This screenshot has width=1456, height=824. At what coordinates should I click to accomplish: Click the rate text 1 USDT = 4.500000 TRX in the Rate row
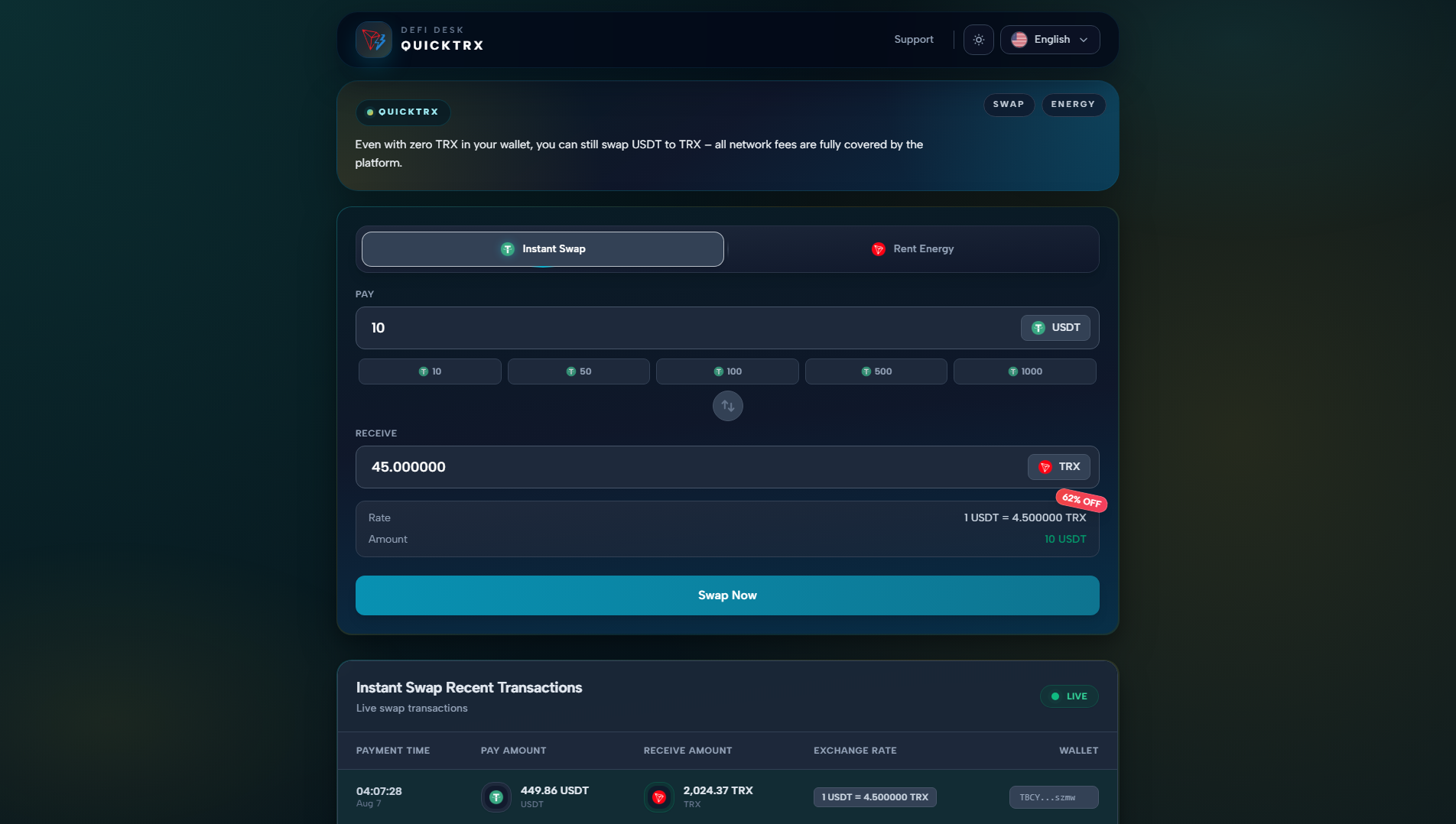(x=1025, y=517)
